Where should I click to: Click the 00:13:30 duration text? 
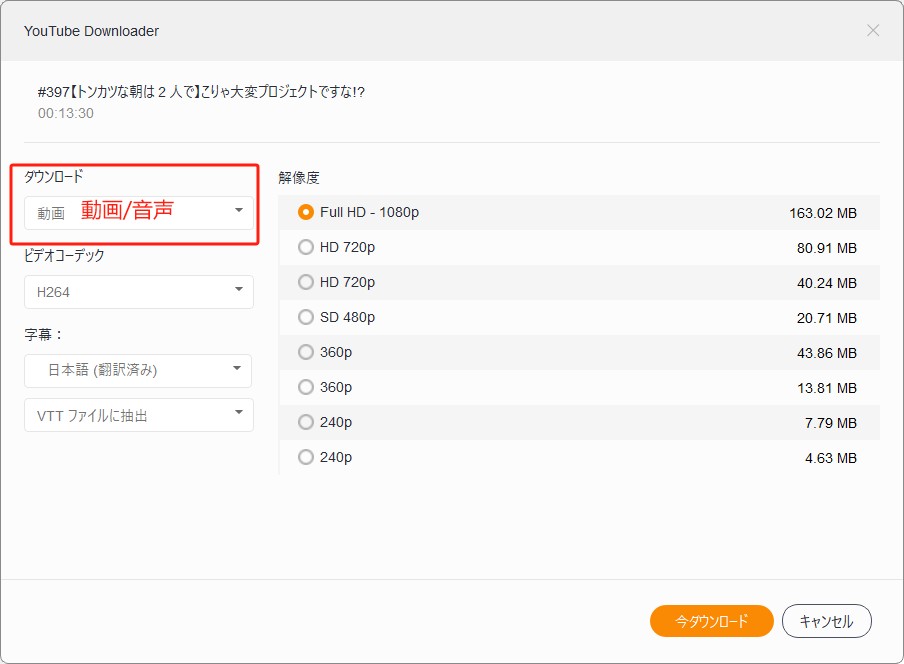coord(66,113)
